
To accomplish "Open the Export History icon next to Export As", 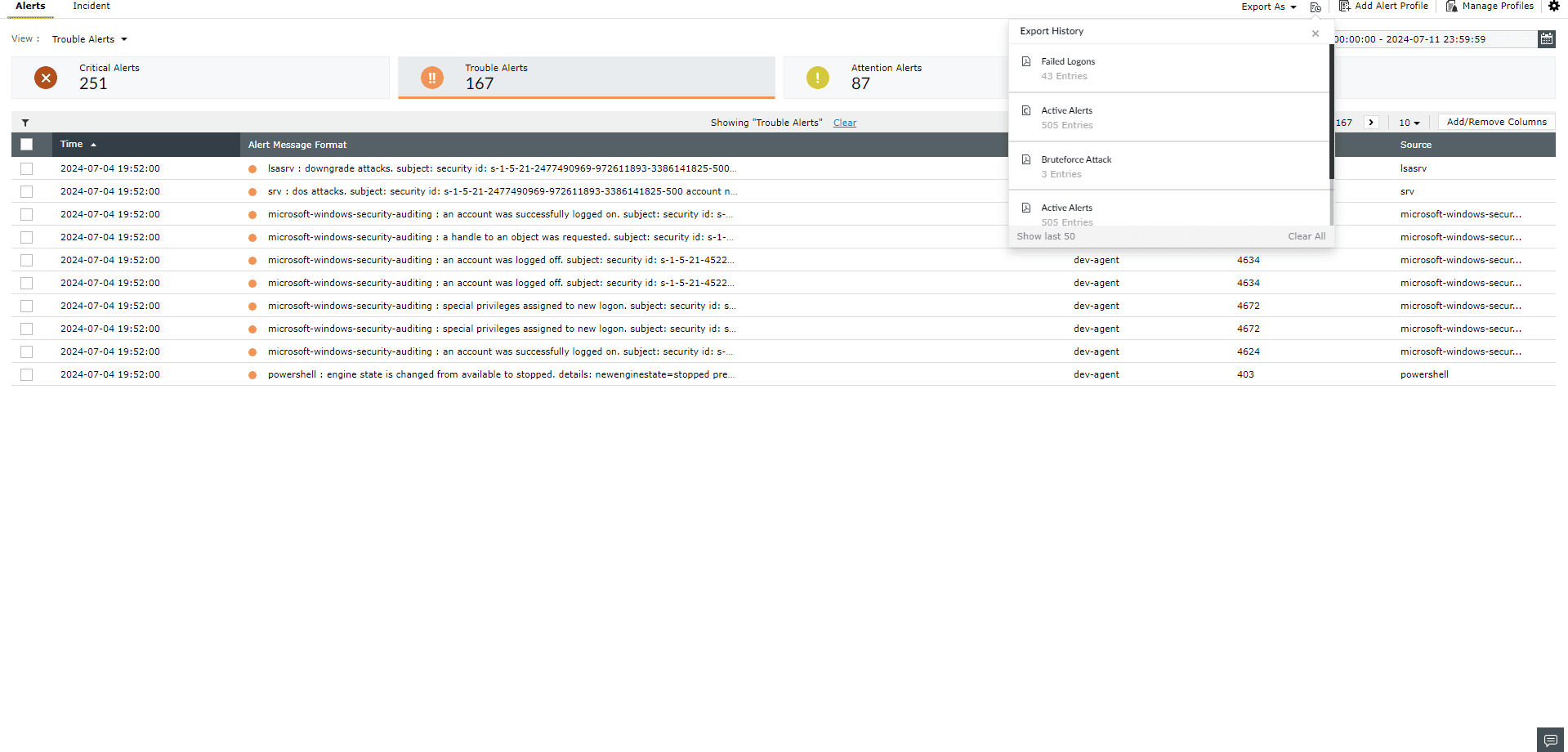I will 1316,7.
